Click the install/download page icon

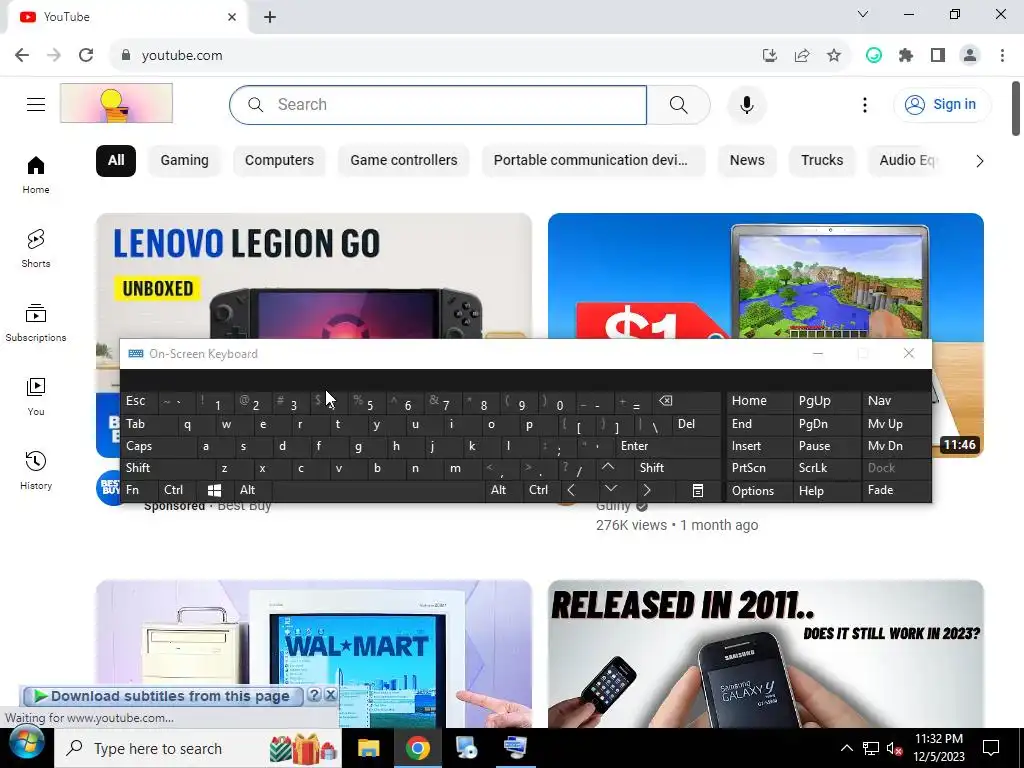point(770,56)
